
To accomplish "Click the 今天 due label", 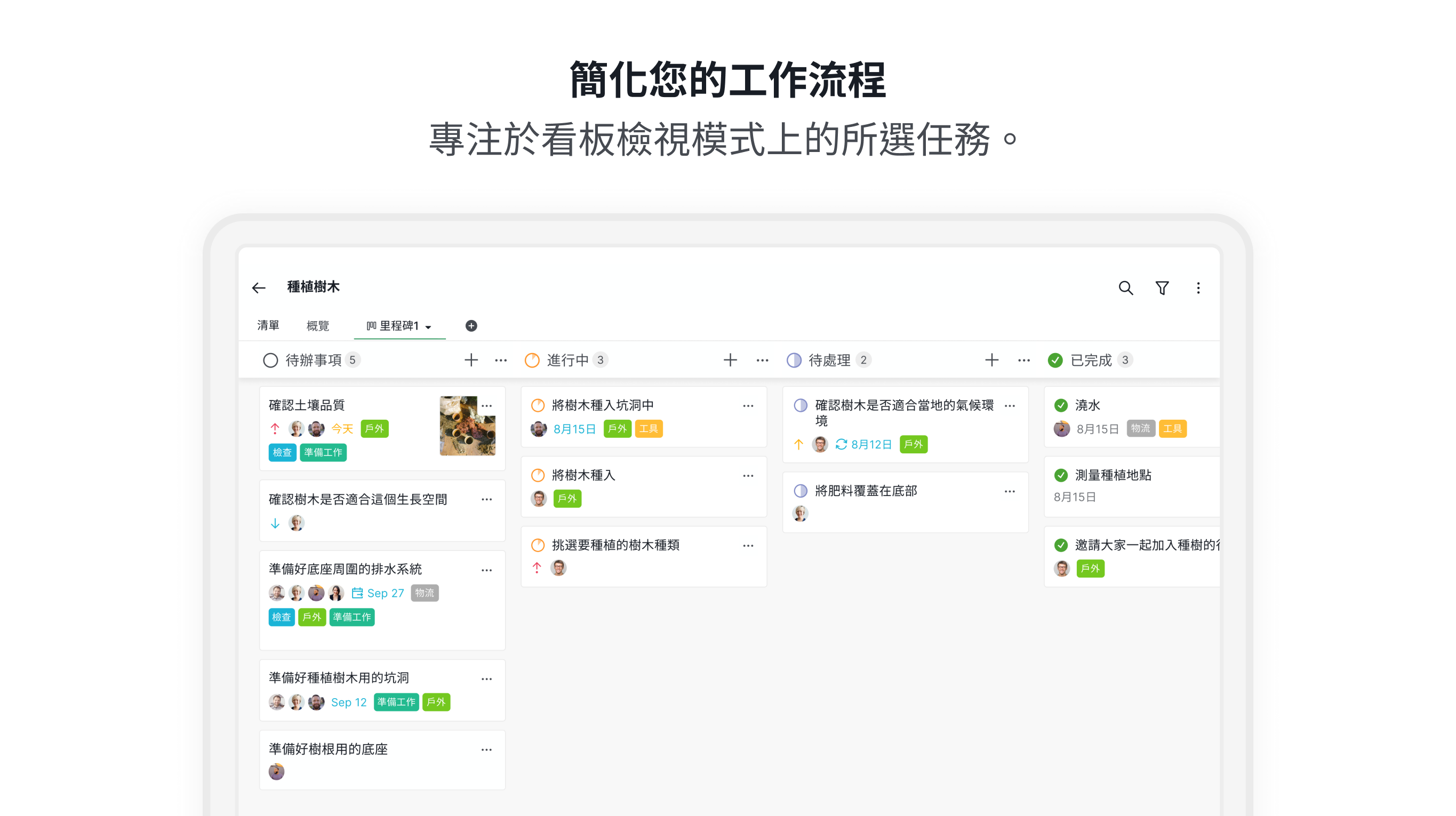I will (342, 429).
